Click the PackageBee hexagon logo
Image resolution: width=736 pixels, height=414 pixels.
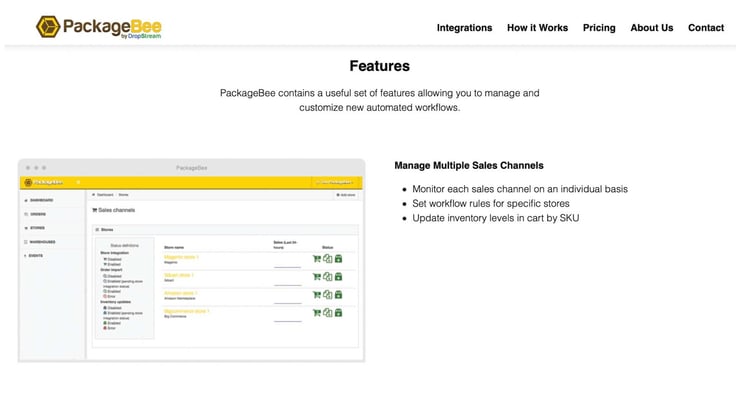point(48,27)
